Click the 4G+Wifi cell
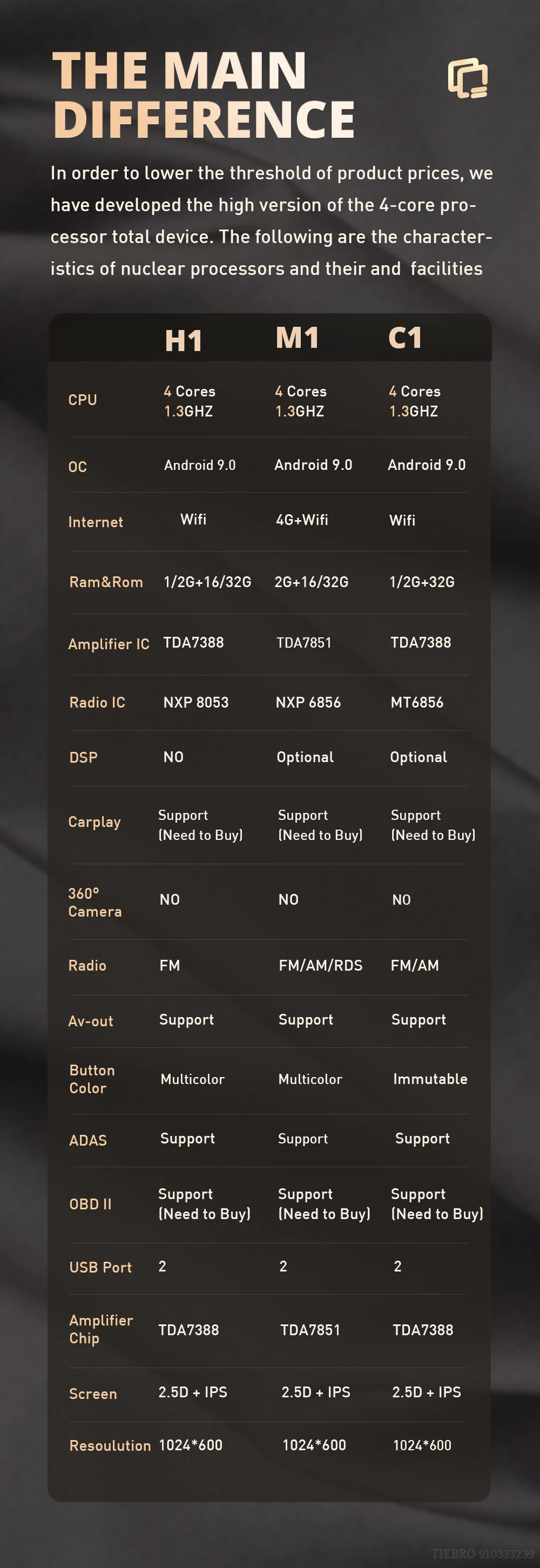This screenshot has height=1568, width=540. (x=302, y=520)
